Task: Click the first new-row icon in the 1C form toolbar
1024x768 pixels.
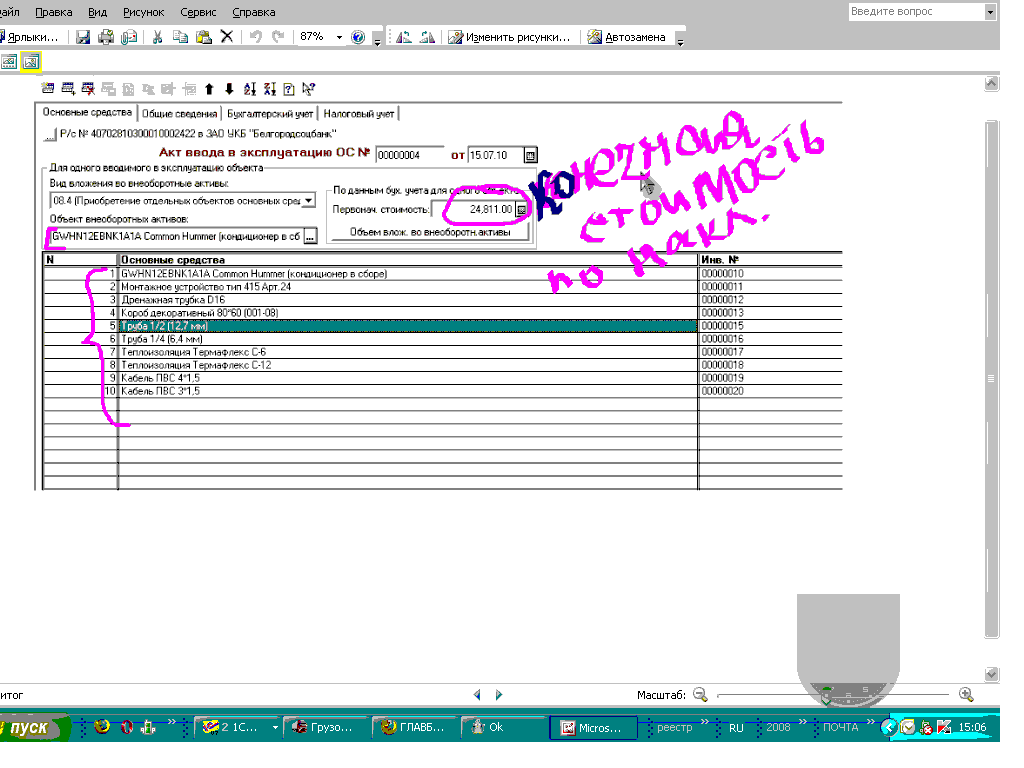Action: click(x=48, y=89)
